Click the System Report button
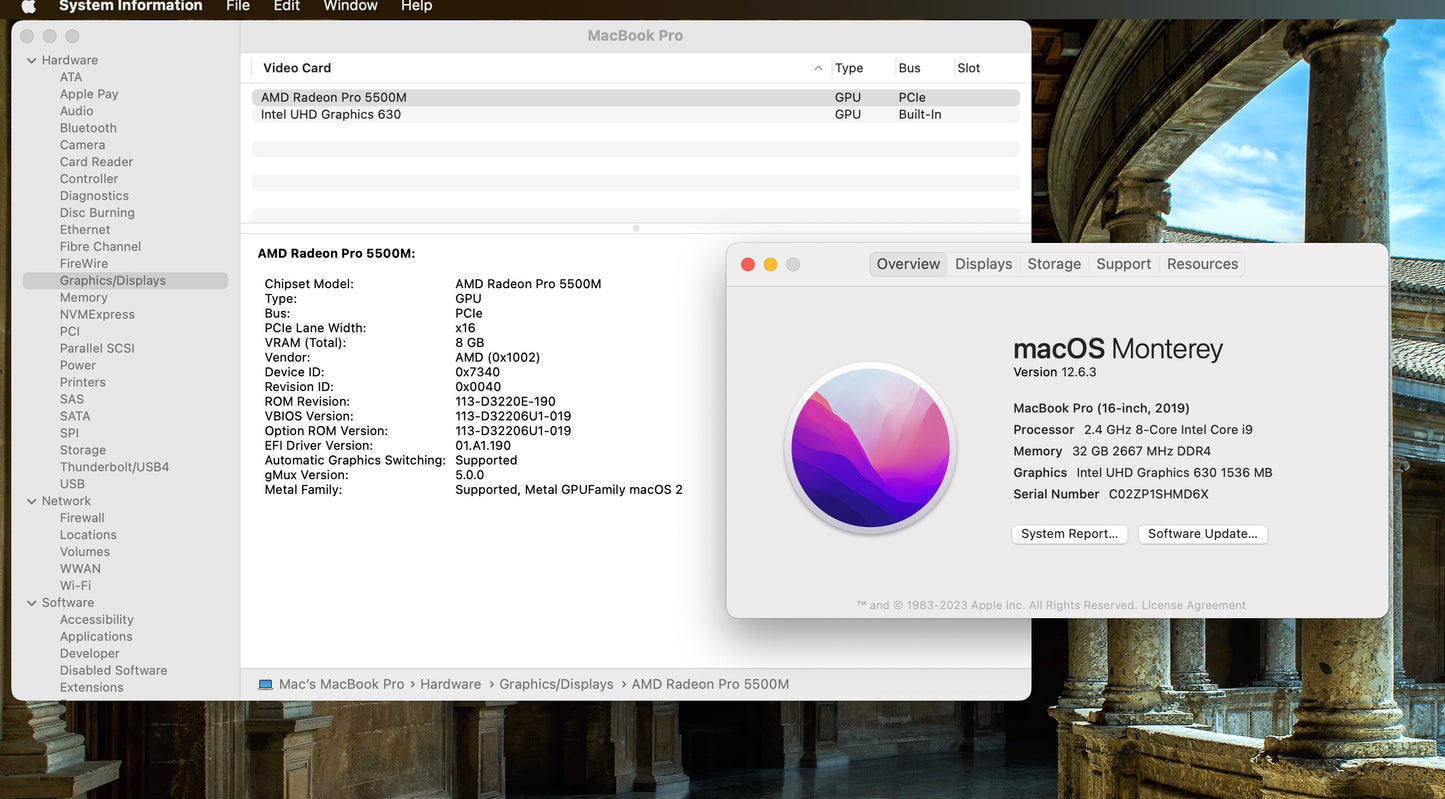The width and height of the screenshot is (1445, 799). [1069, 534]
